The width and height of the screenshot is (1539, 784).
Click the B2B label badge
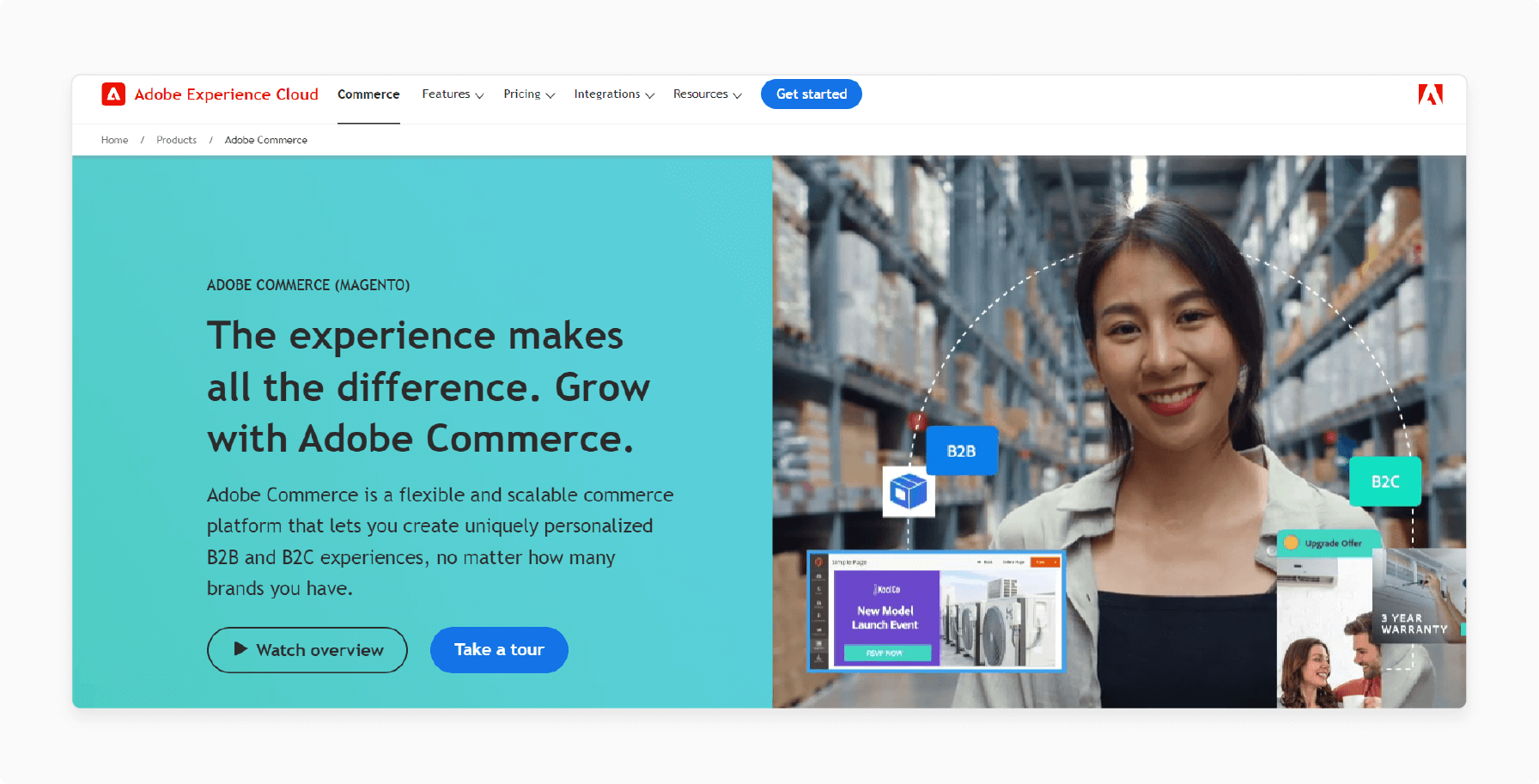[961, 451]
